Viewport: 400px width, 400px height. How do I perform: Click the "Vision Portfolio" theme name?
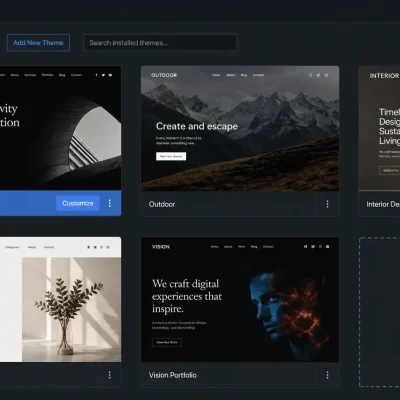pos(173,375)
